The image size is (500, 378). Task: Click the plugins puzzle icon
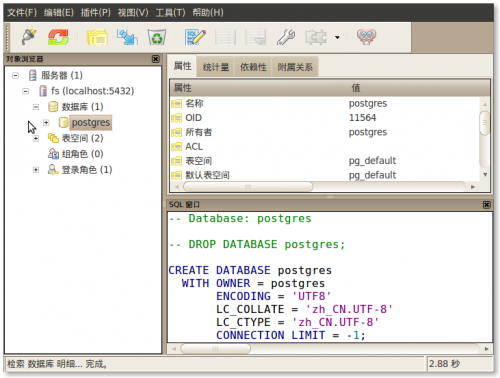click(x=316, y=37)
